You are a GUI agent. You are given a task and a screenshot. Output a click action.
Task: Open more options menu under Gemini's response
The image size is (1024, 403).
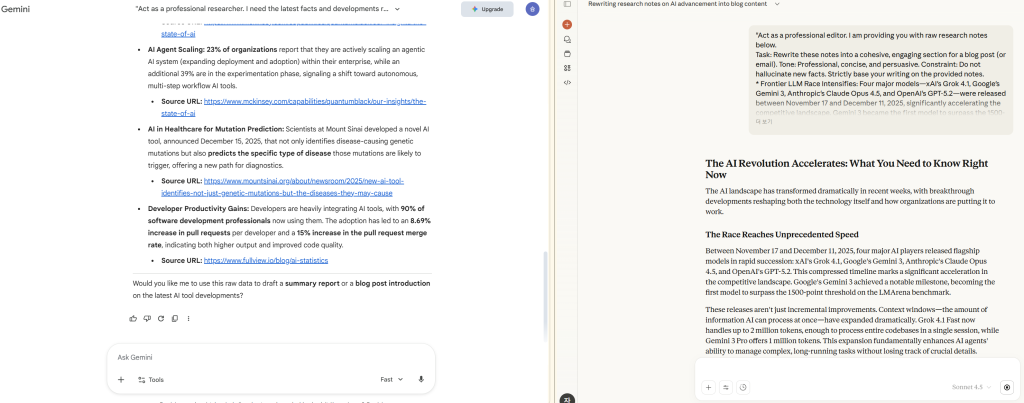(x=188, y=318)
